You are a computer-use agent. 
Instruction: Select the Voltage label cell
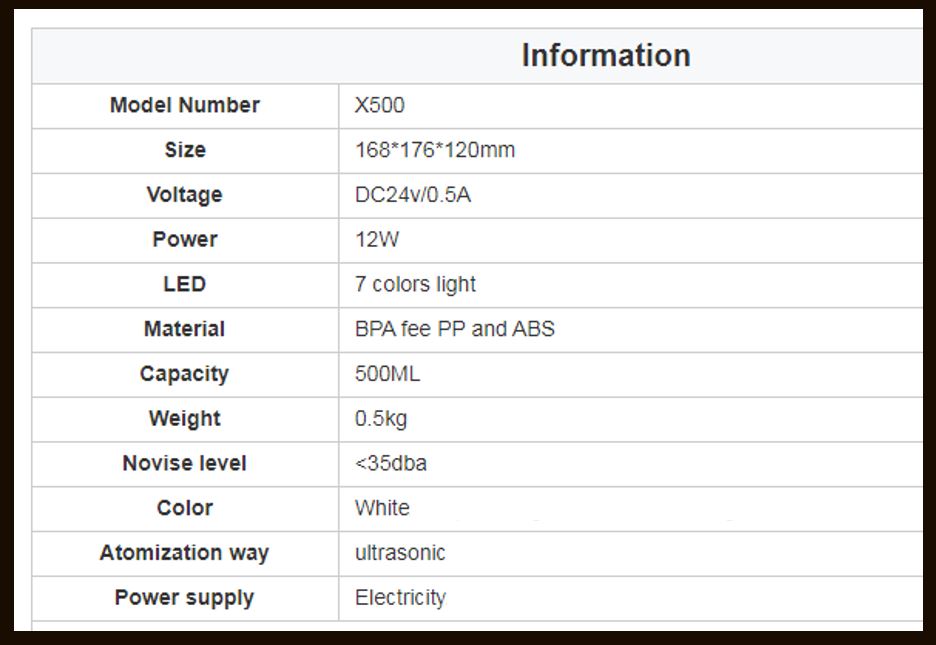pos(185,195)
